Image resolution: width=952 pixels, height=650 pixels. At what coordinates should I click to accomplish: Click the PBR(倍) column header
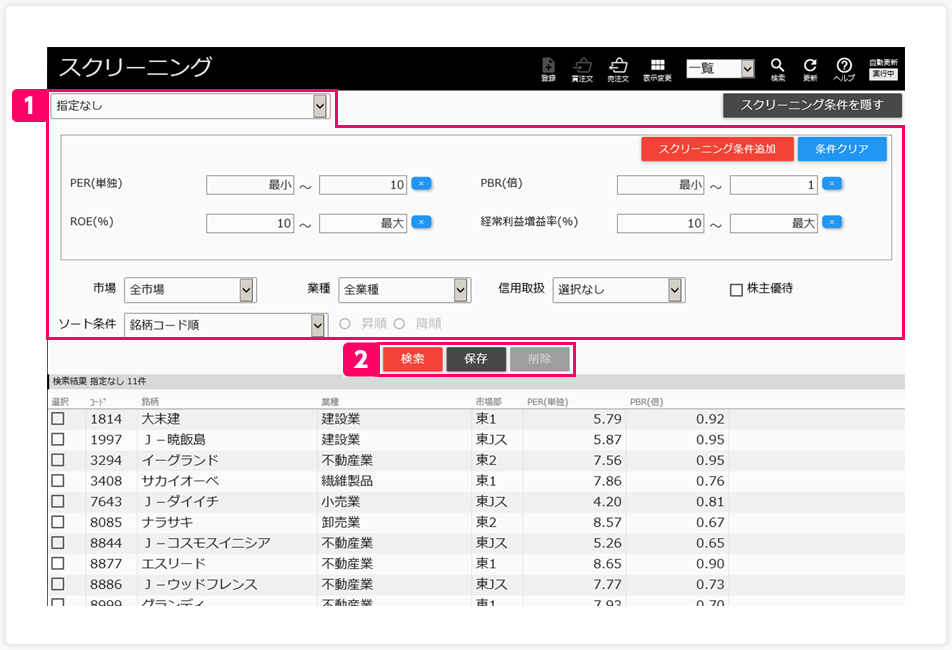pos(647,402)
